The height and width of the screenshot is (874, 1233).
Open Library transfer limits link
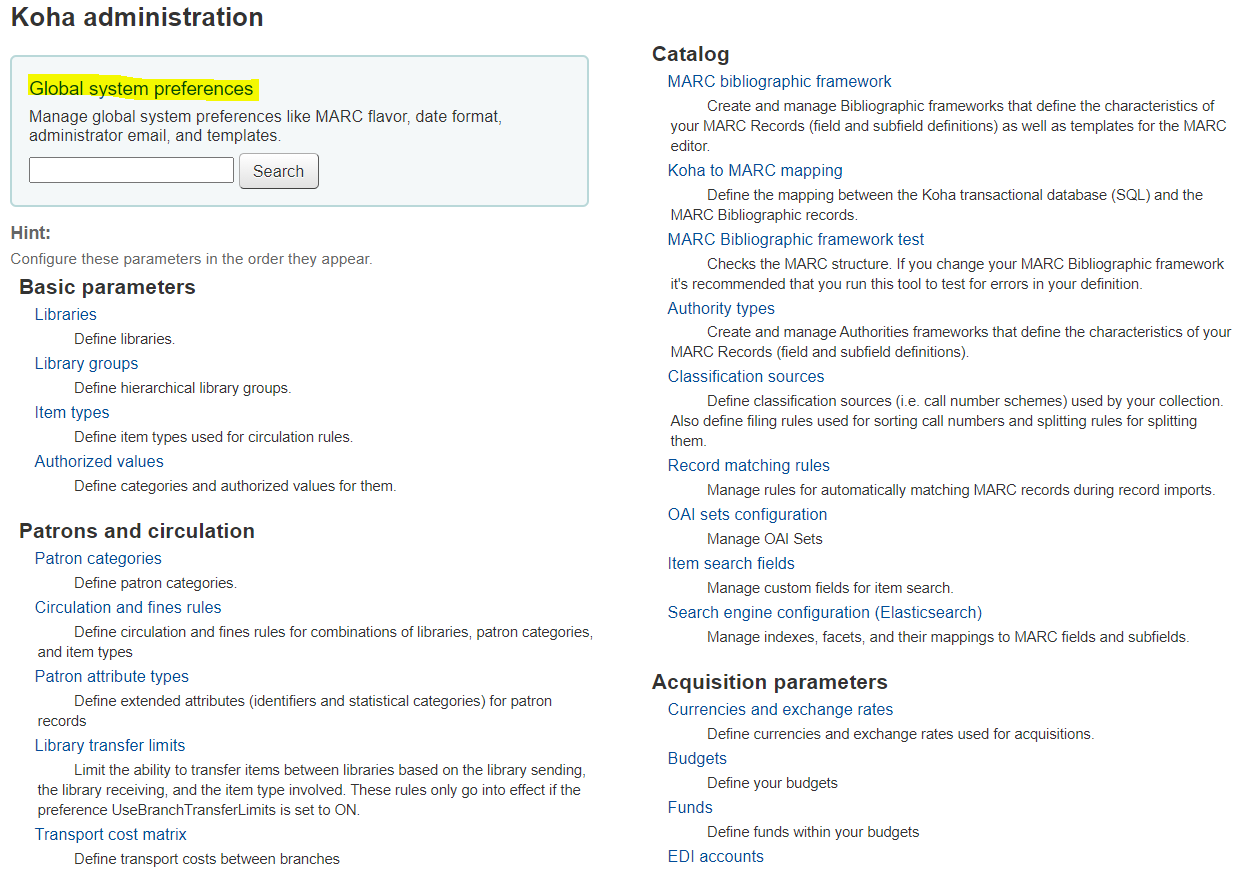coord(110,745)
